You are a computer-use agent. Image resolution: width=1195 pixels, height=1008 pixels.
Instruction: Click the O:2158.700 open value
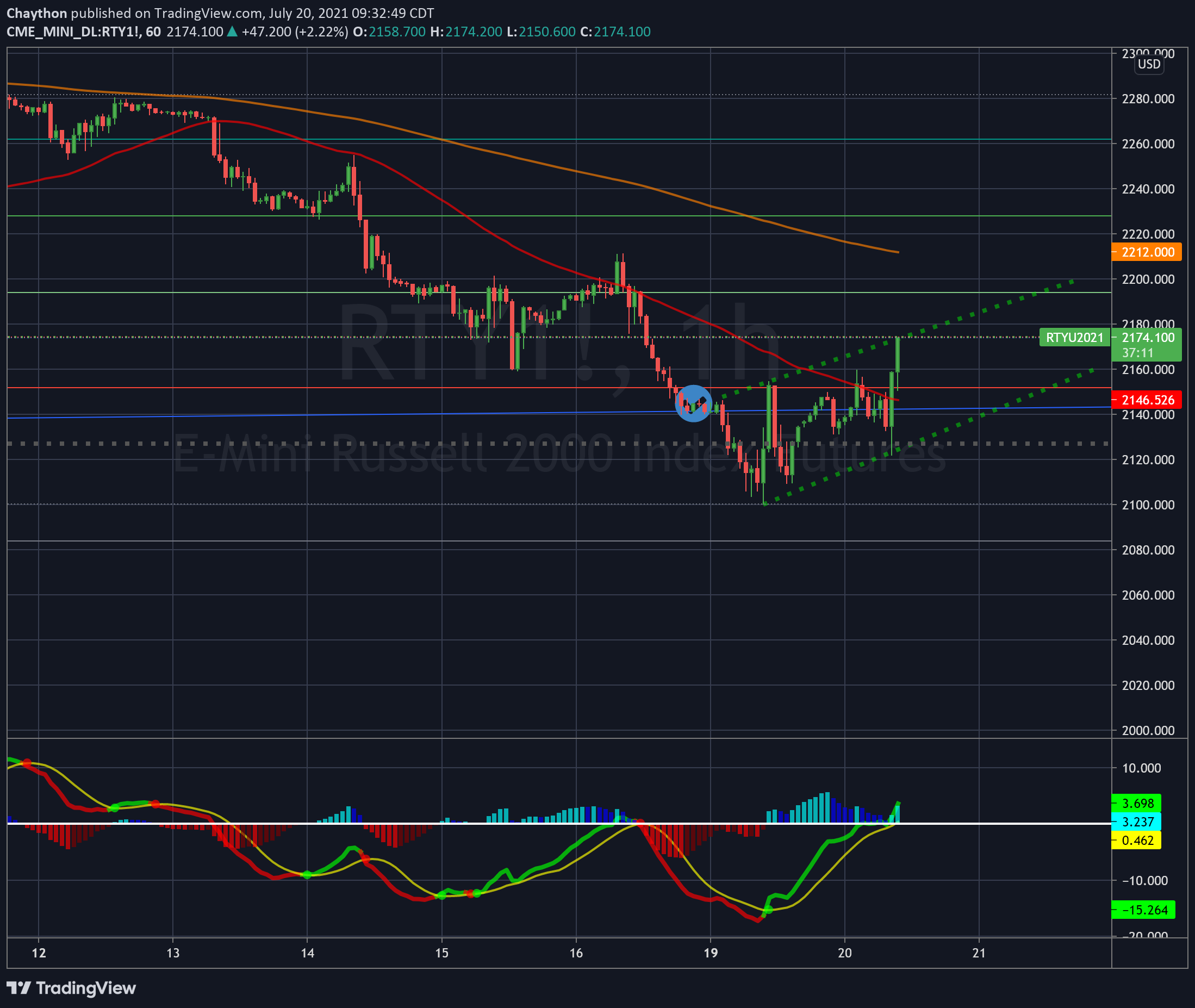point(389,32)
